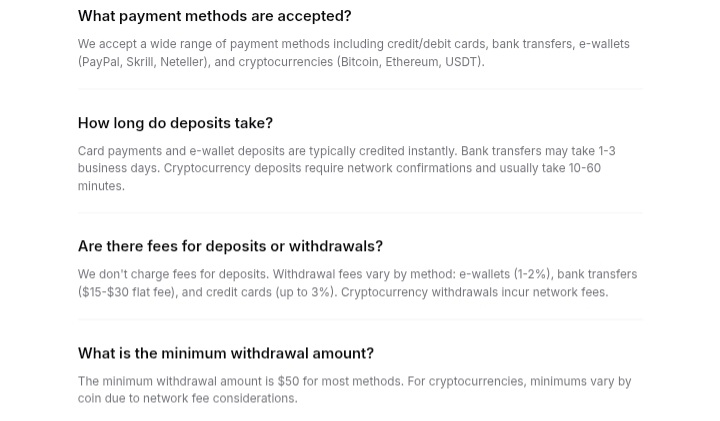Image resolution: width=720 pixels, height=421 pixels.
Task: Click the "Cryptocurrency withdrawals incur network fees" sentence
Action: [x=474, y=292]
